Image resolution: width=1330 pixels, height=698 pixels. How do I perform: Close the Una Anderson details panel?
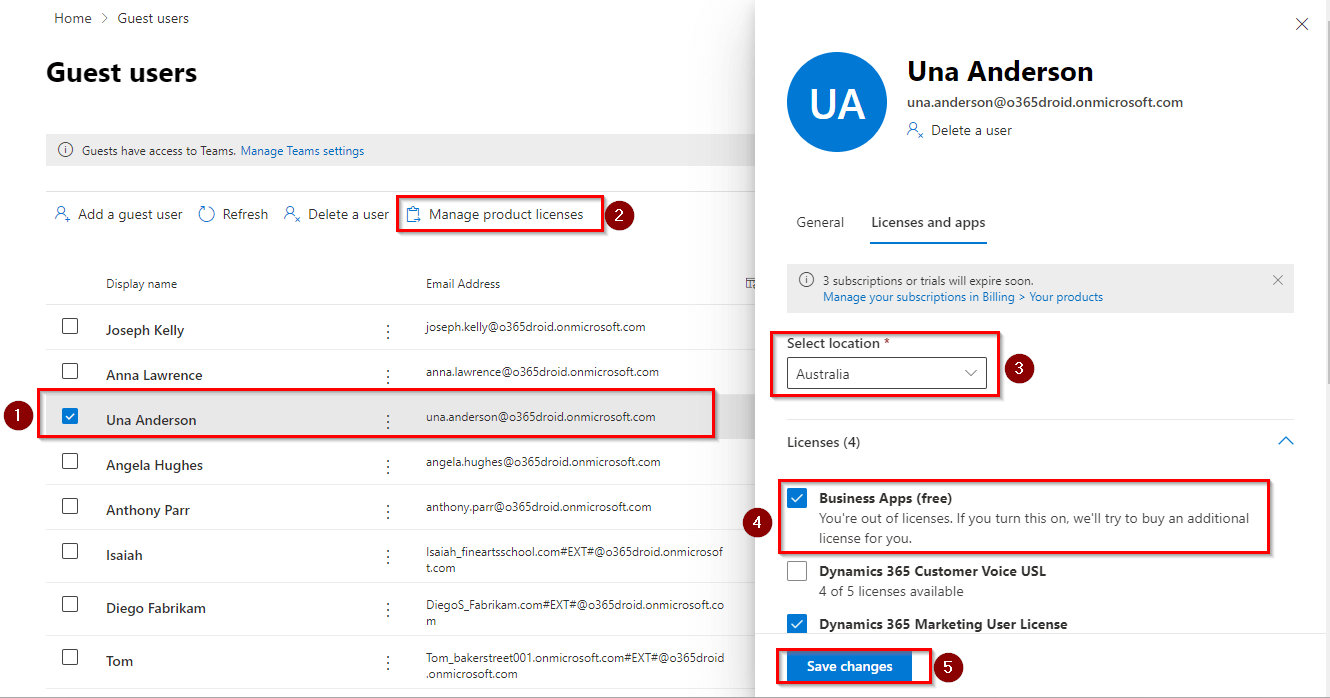[1301, 24]
